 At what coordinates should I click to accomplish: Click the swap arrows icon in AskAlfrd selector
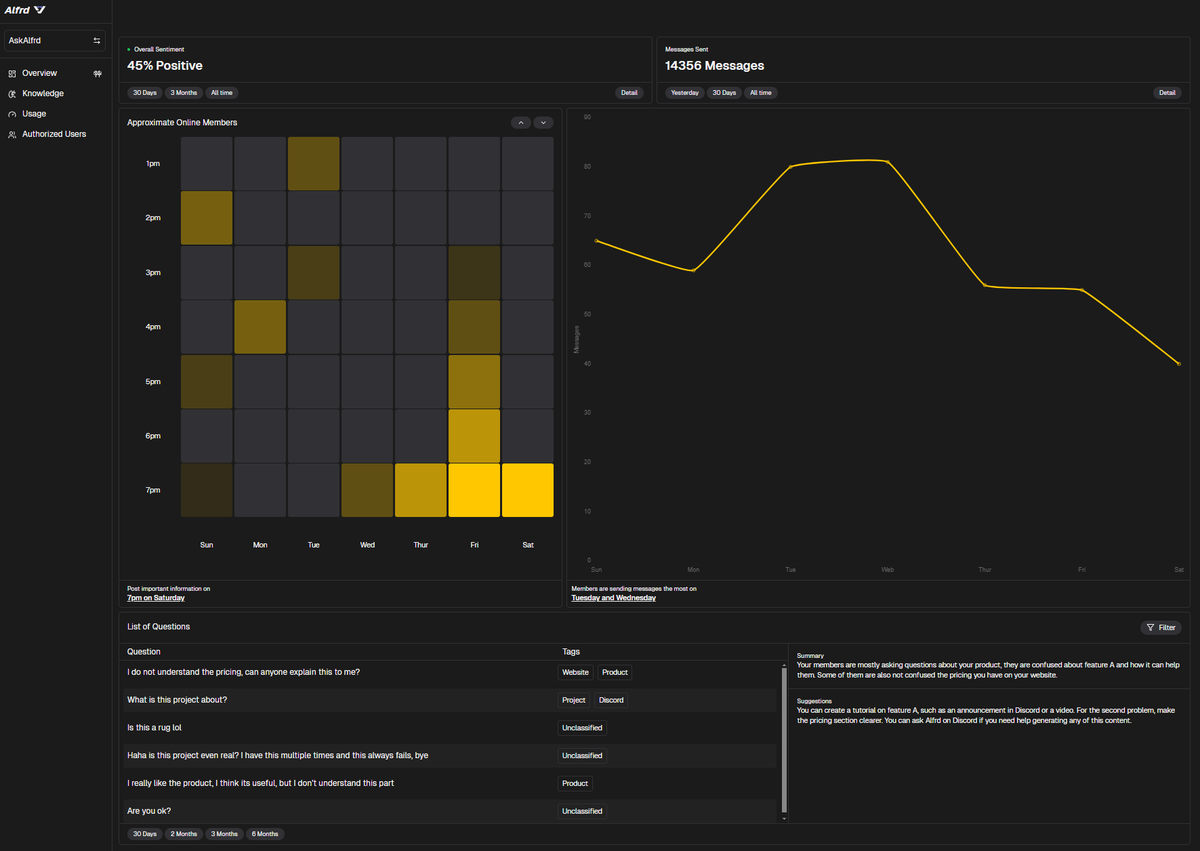coord(97,41)
